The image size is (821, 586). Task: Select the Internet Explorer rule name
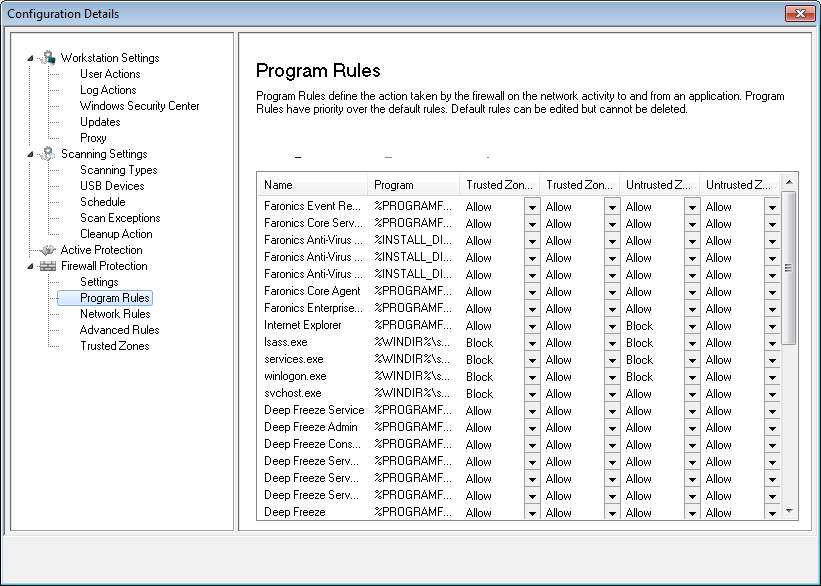(303, 325)
